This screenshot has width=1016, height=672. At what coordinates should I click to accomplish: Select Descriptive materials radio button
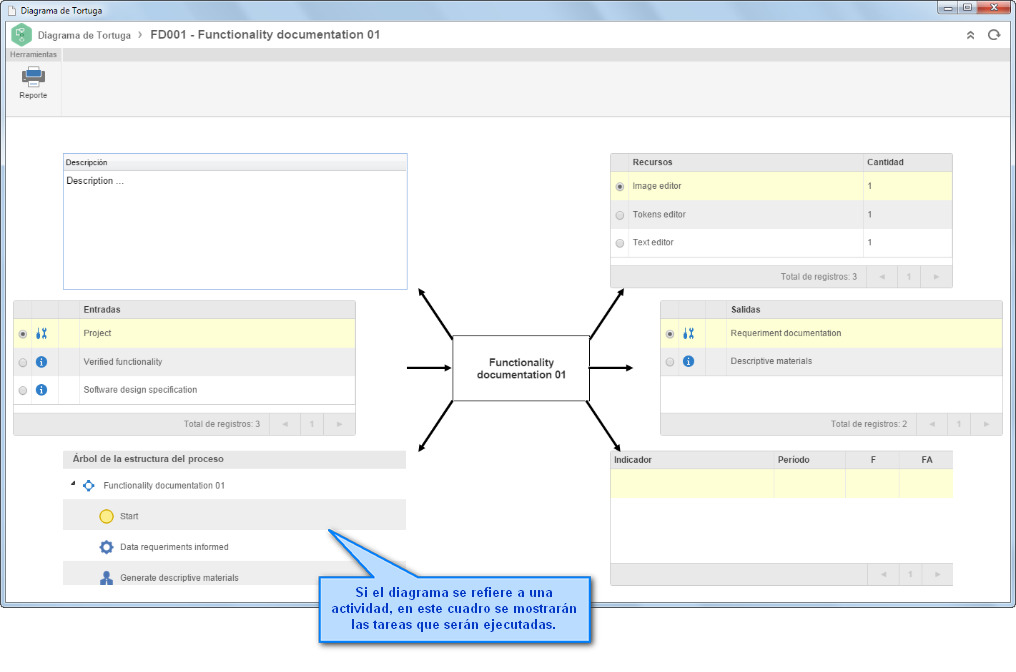669,362
